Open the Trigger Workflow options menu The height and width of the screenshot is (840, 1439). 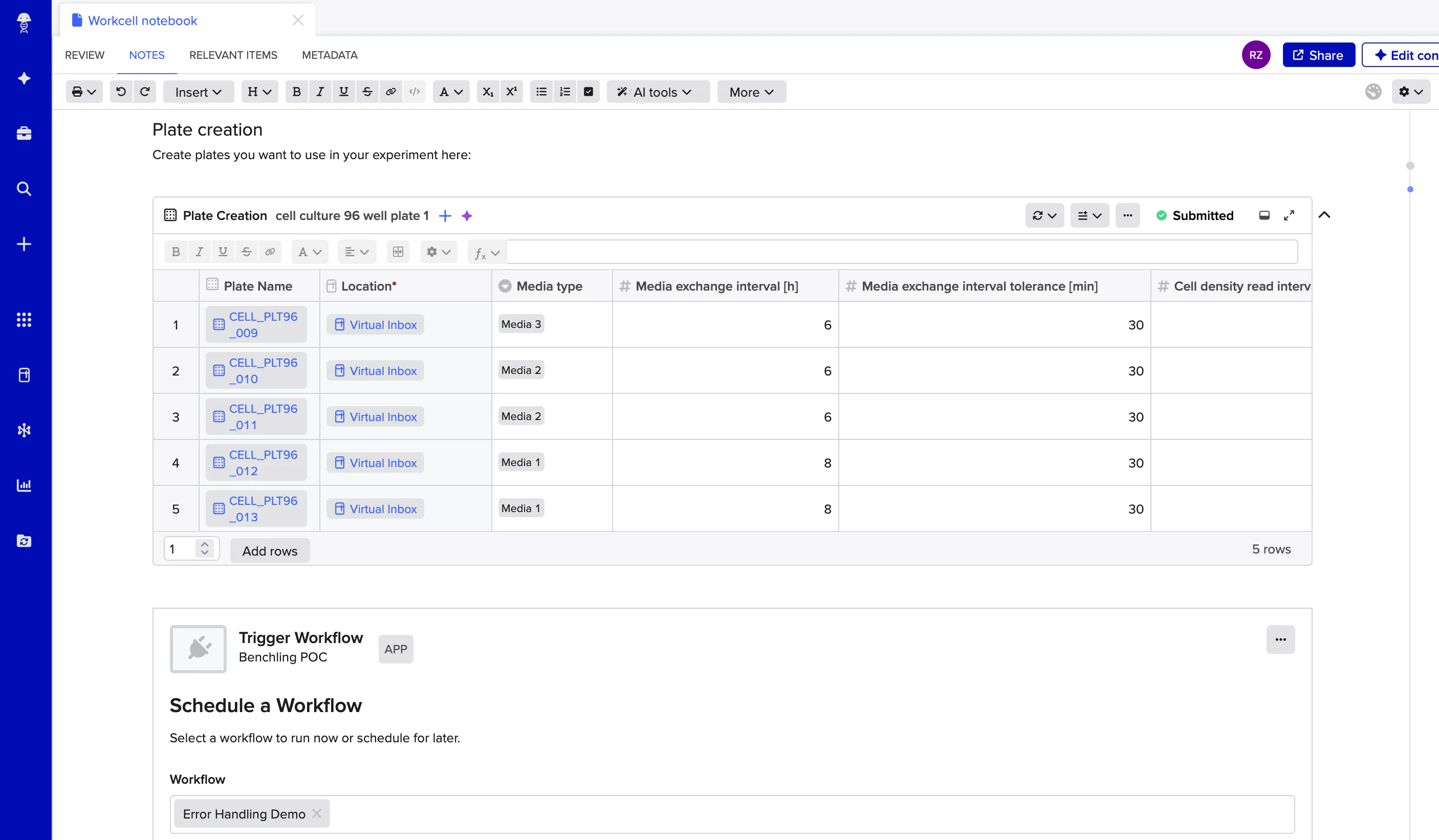pyautogui.click(x=1280, y=639)
